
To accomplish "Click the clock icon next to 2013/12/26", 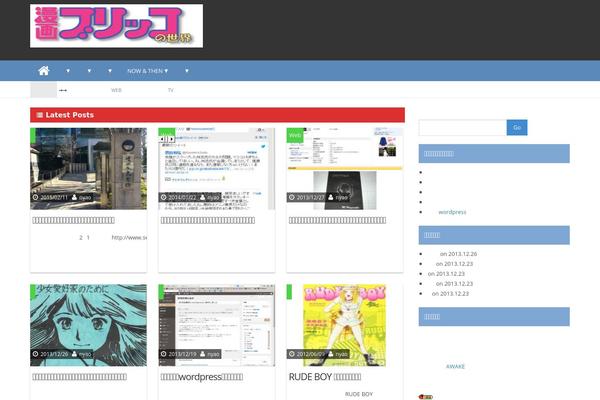I will point(36,354).
